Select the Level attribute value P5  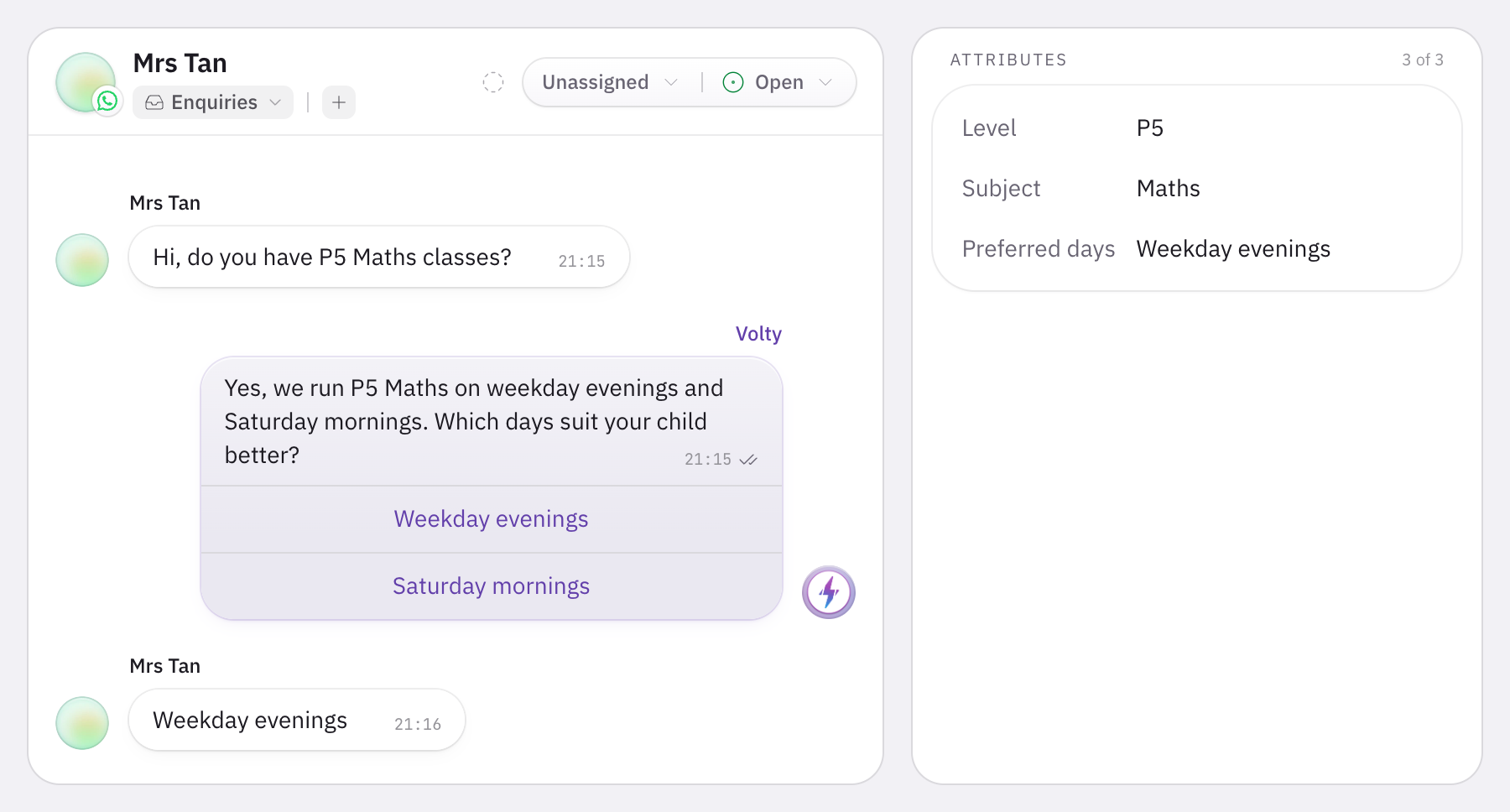point(1150,128)
